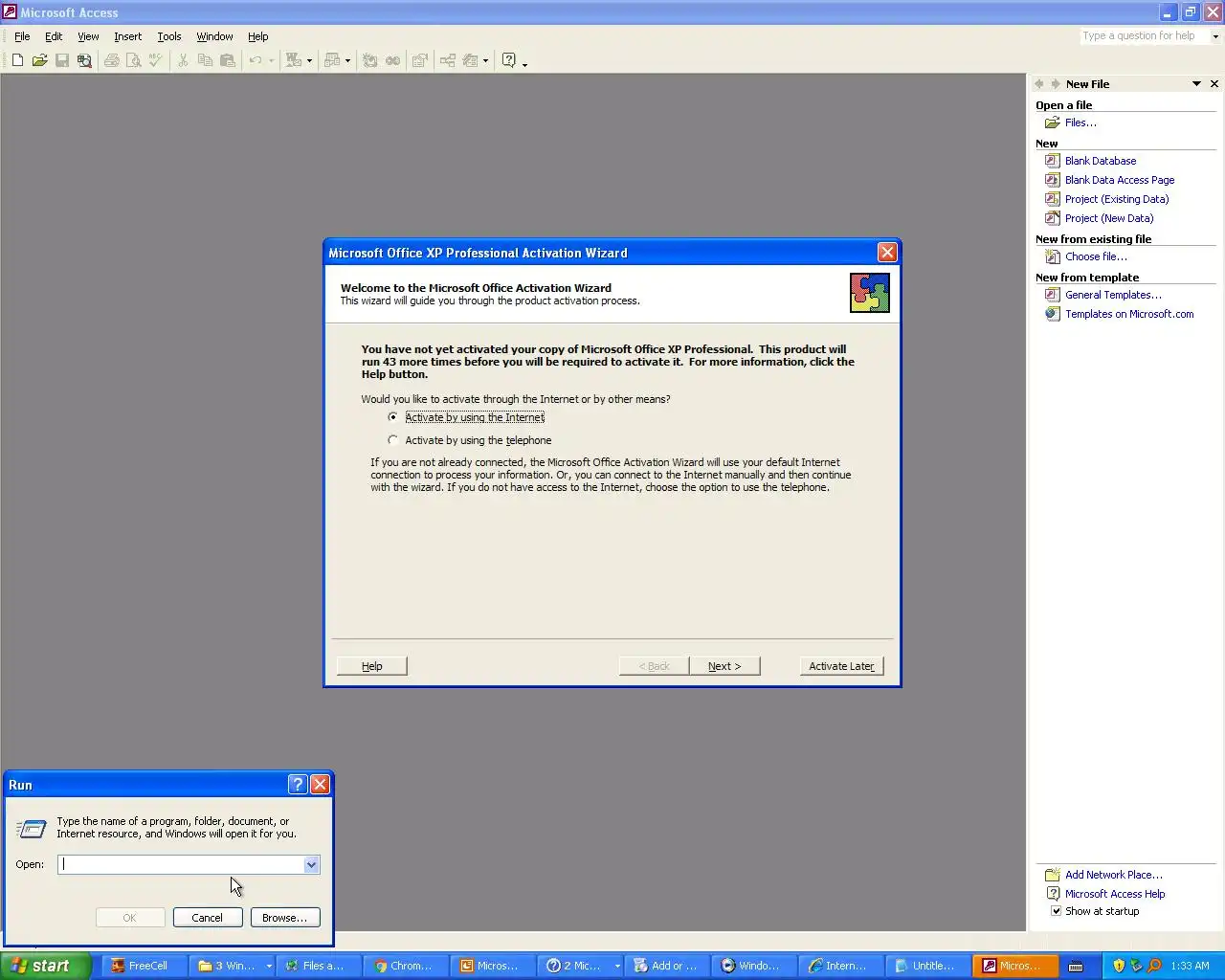Click the Type a question for help box
This screenshot has width=1225, height=980.
(x=1144, y=36)
